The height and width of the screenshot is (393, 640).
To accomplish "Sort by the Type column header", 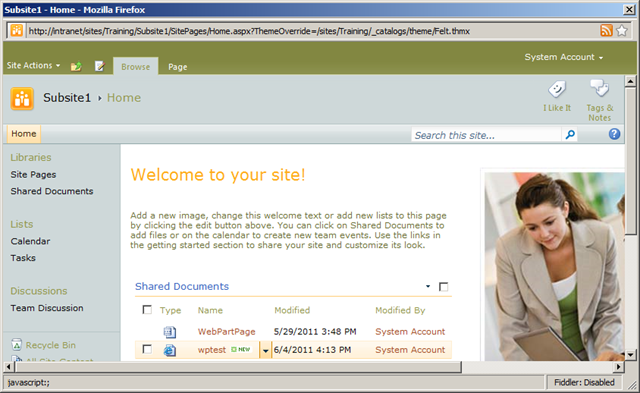I will pyautogui.click(x=170, y=310).
